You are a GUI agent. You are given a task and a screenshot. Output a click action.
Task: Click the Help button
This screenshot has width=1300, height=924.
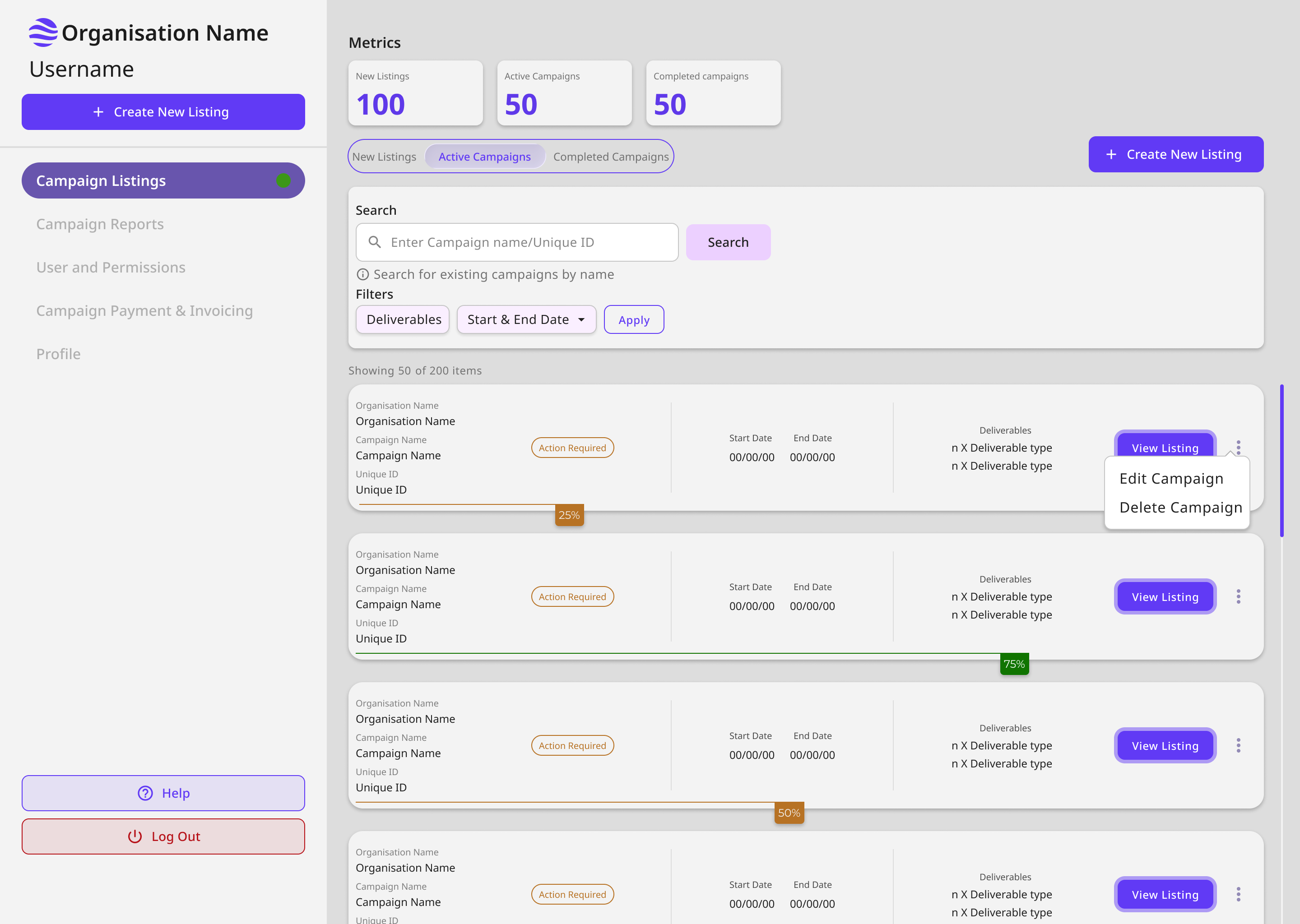pos(163,793)
